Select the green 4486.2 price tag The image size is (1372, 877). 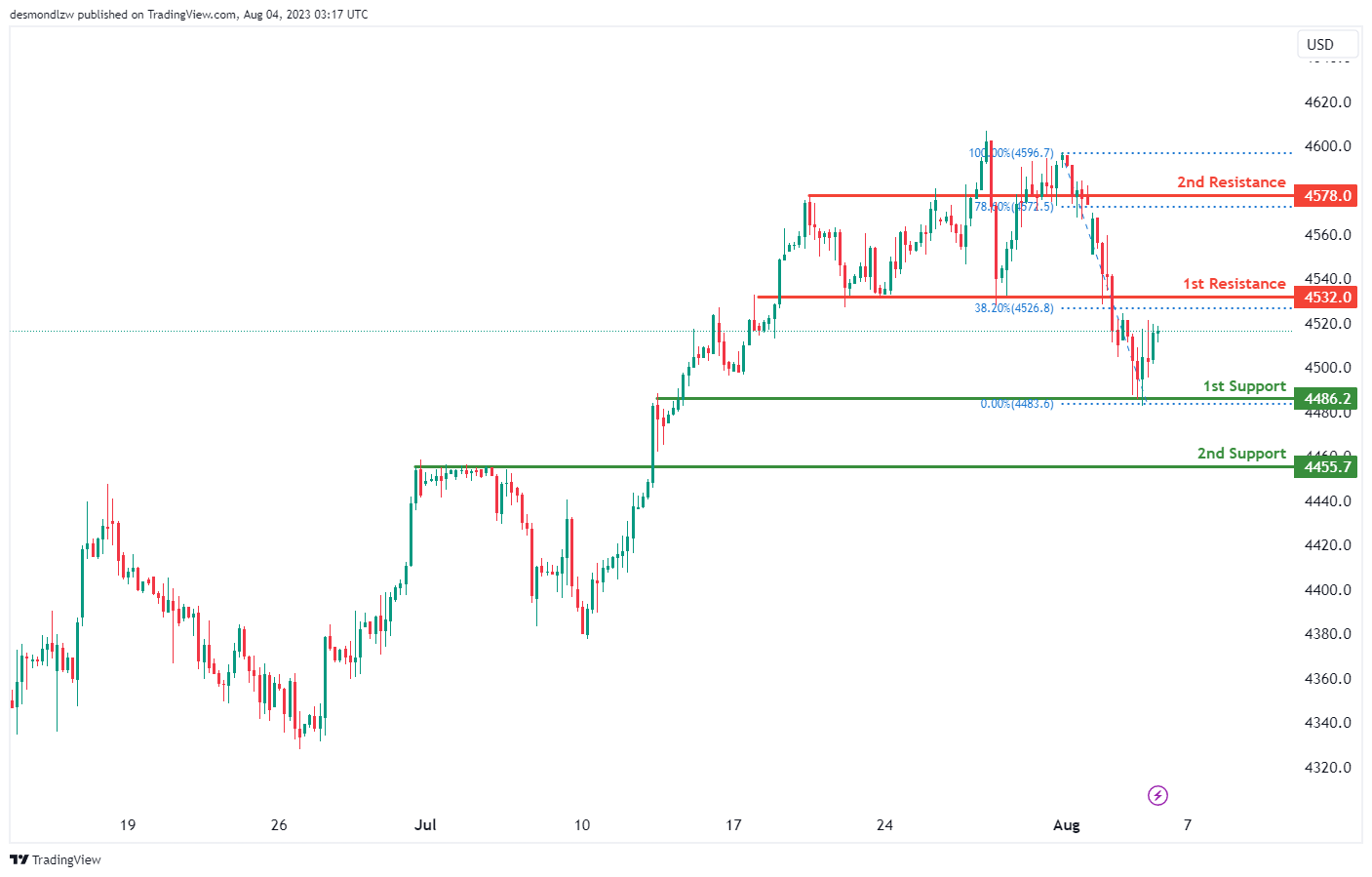[1327, 399]
